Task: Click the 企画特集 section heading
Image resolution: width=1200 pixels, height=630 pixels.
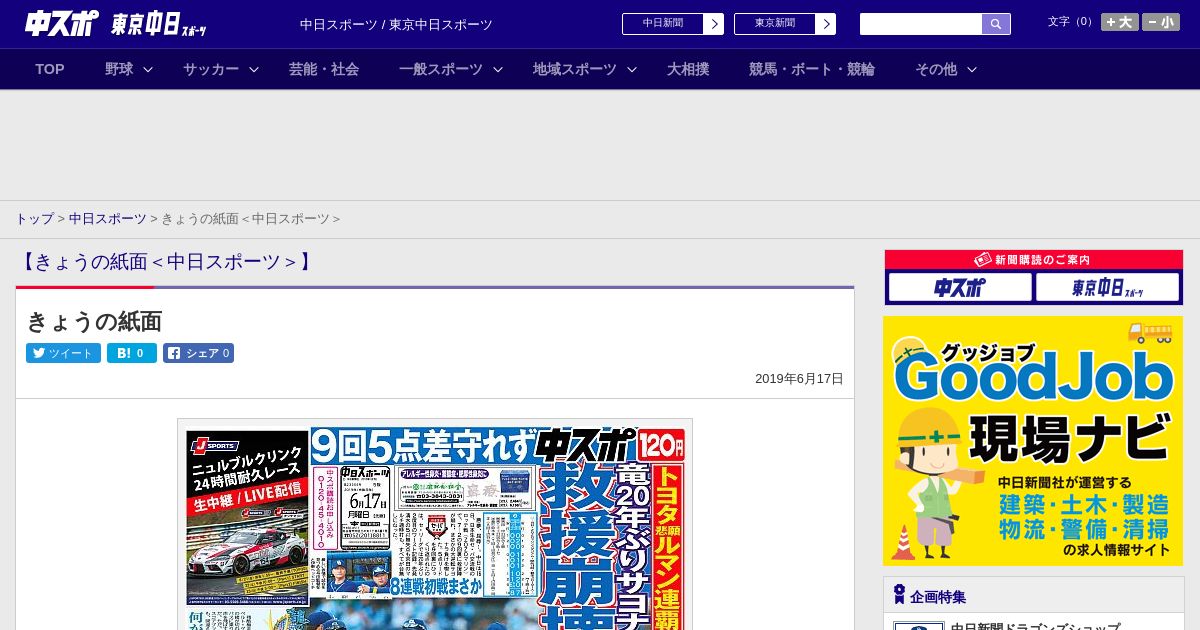Action: 938,597
